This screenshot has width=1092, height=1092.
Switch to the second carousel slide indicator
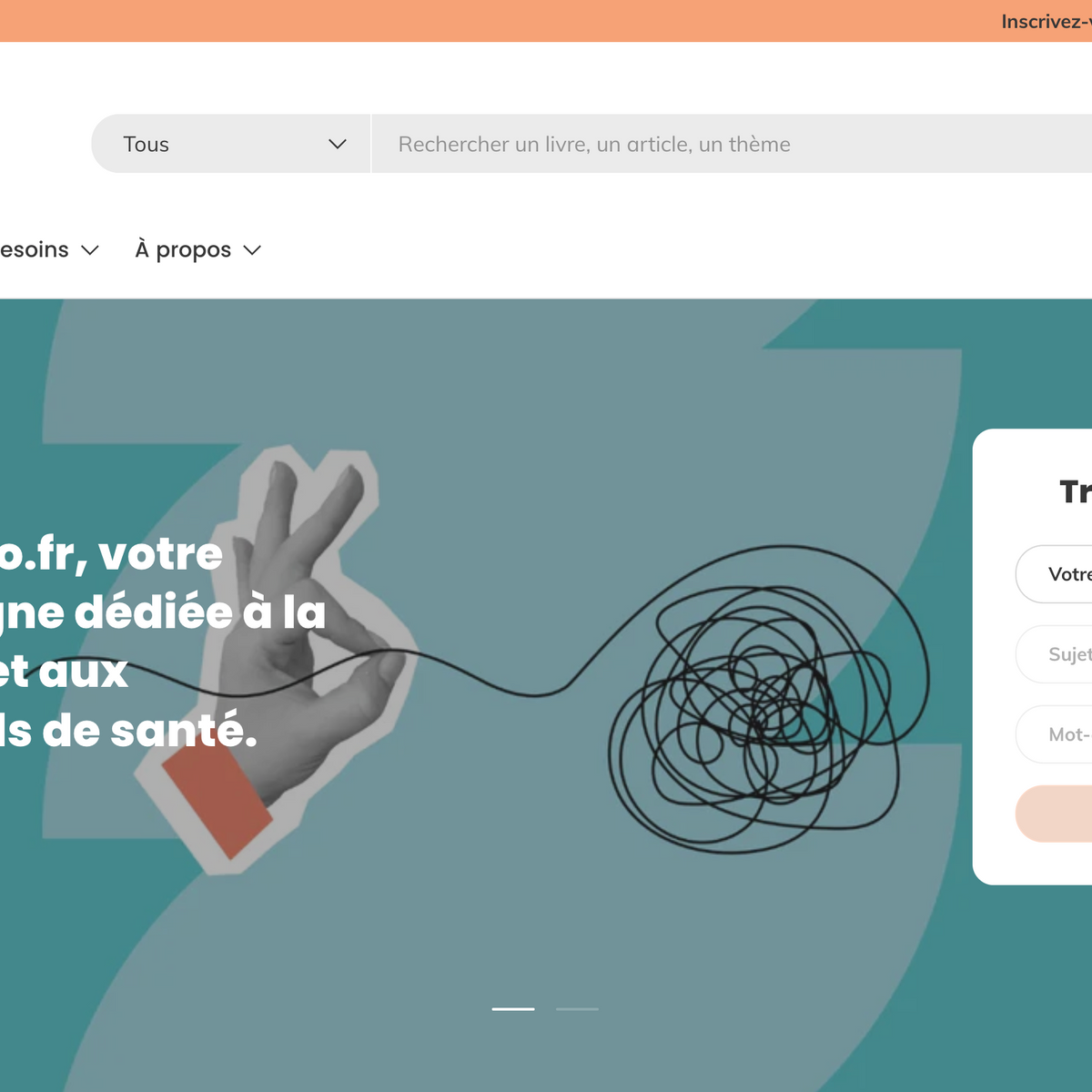point(577,1008)
